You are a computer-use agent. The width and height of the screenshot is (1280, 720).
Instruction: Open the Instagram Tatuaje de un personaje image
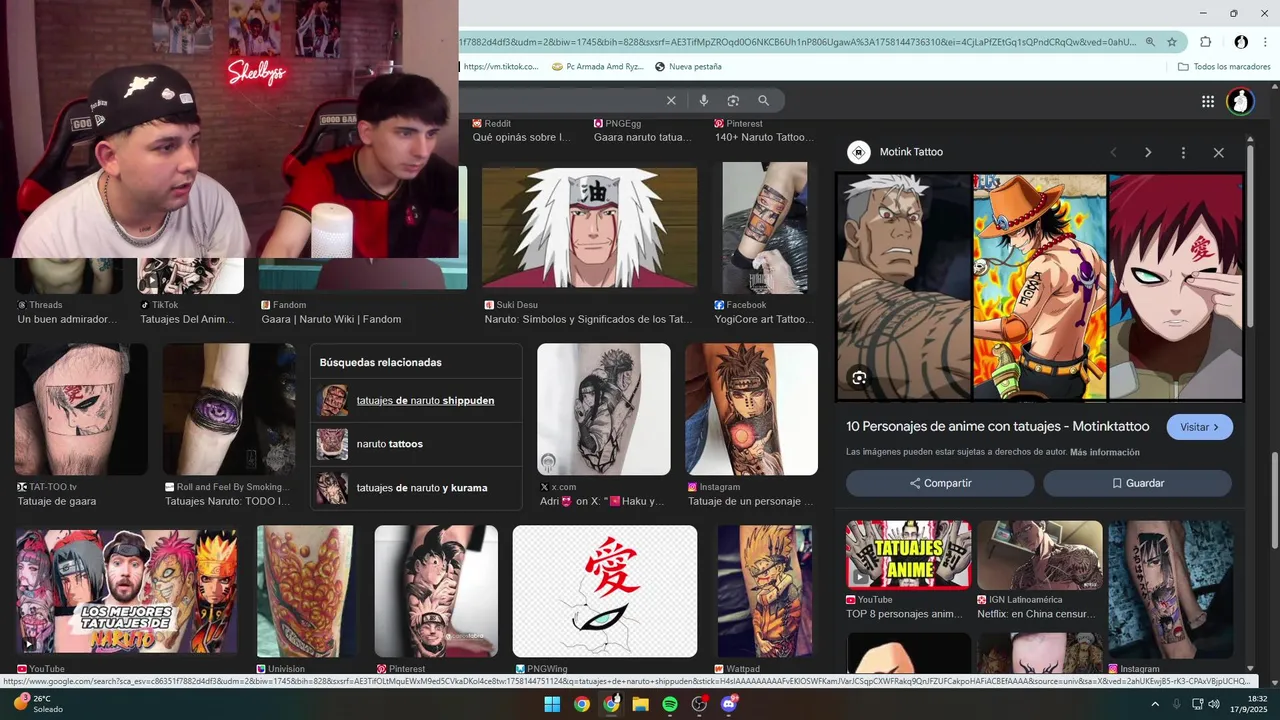click(x=751, y=409)
